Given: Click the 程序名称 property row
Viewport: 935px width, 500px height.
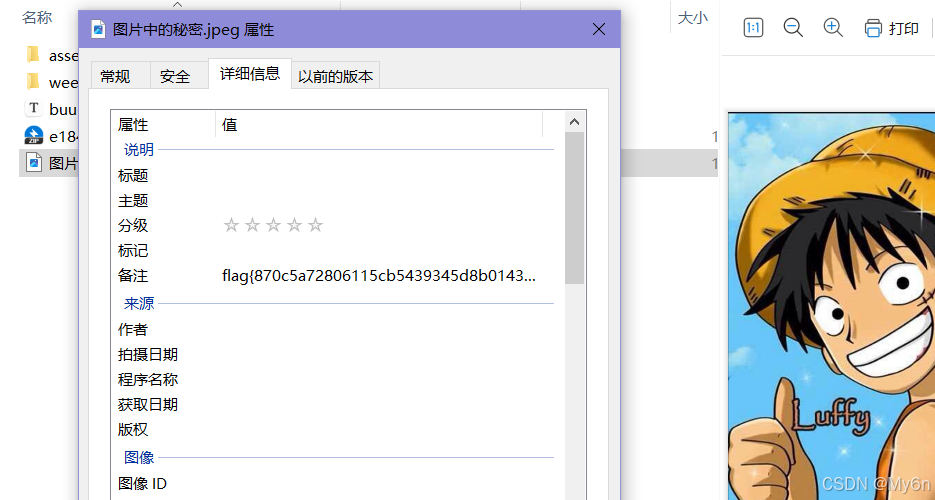Looking at the screenshot, I should click(336, 380).
